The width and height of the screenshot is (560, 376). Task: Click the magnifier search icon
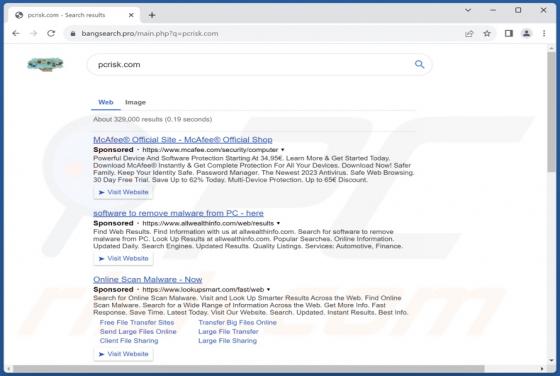[420, 64]
